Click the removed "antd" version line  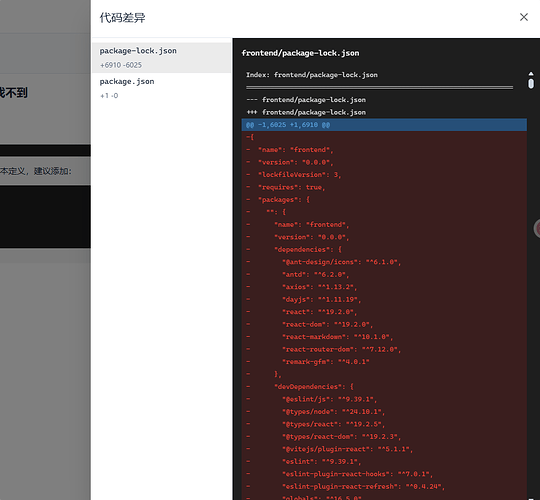click(384, 274)
